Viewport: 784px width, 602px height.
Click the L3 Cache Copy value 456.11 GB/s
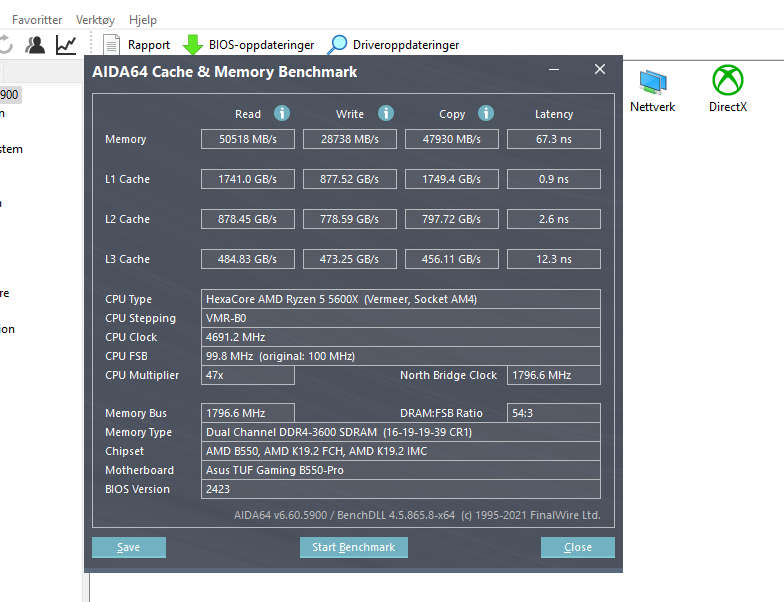click(452, 259)
